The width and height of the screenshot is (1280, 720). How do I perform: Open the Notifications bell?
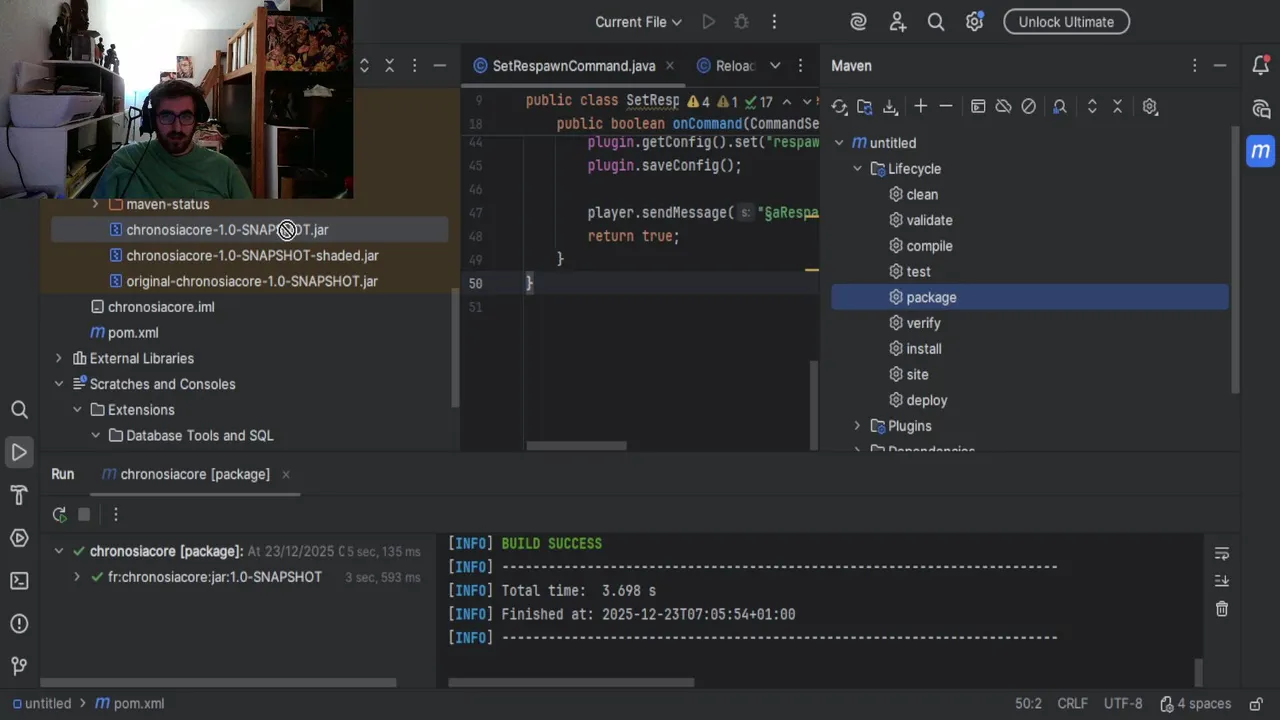(x=1261, y=65)
